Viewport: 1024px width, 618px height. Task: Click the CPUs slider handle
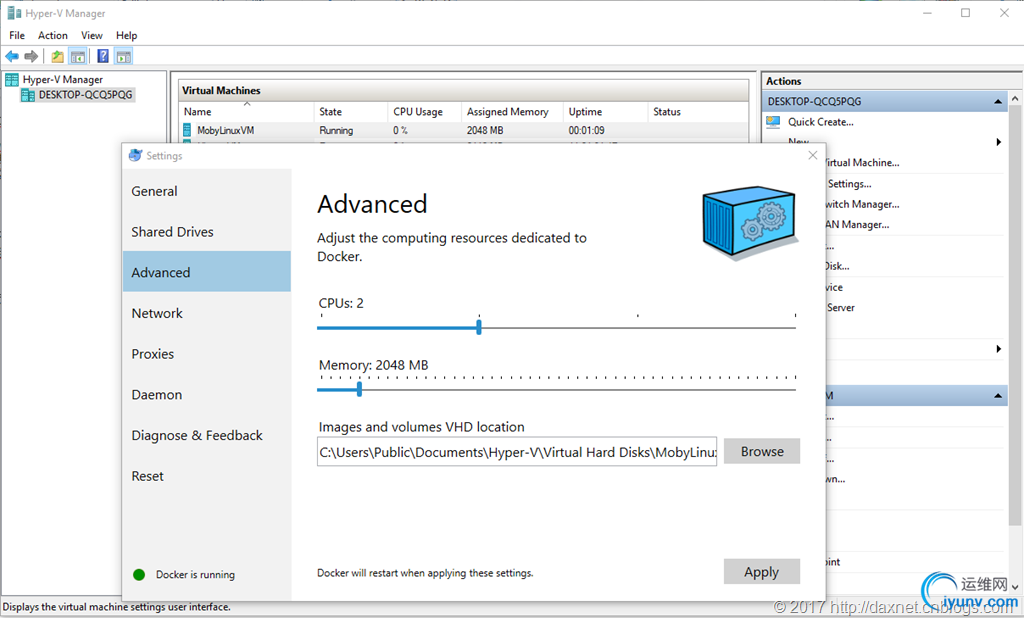click(479, 327)
